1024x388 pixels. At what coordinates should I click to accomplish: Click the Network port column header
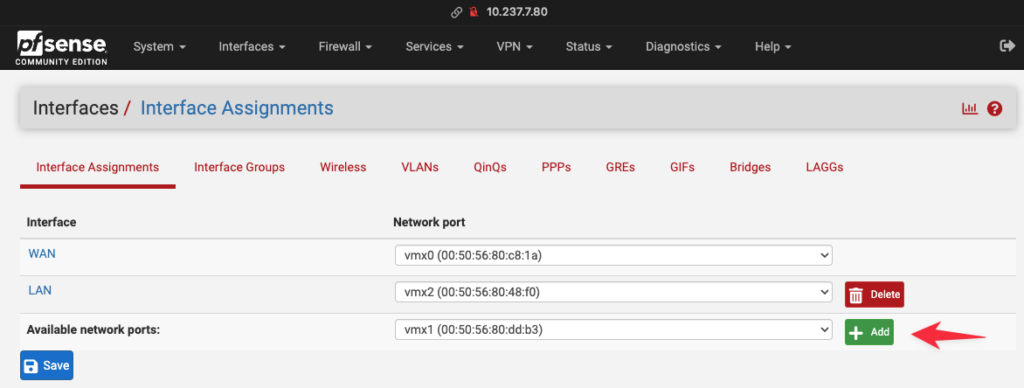pyautogui.click(x=429, y=222)
